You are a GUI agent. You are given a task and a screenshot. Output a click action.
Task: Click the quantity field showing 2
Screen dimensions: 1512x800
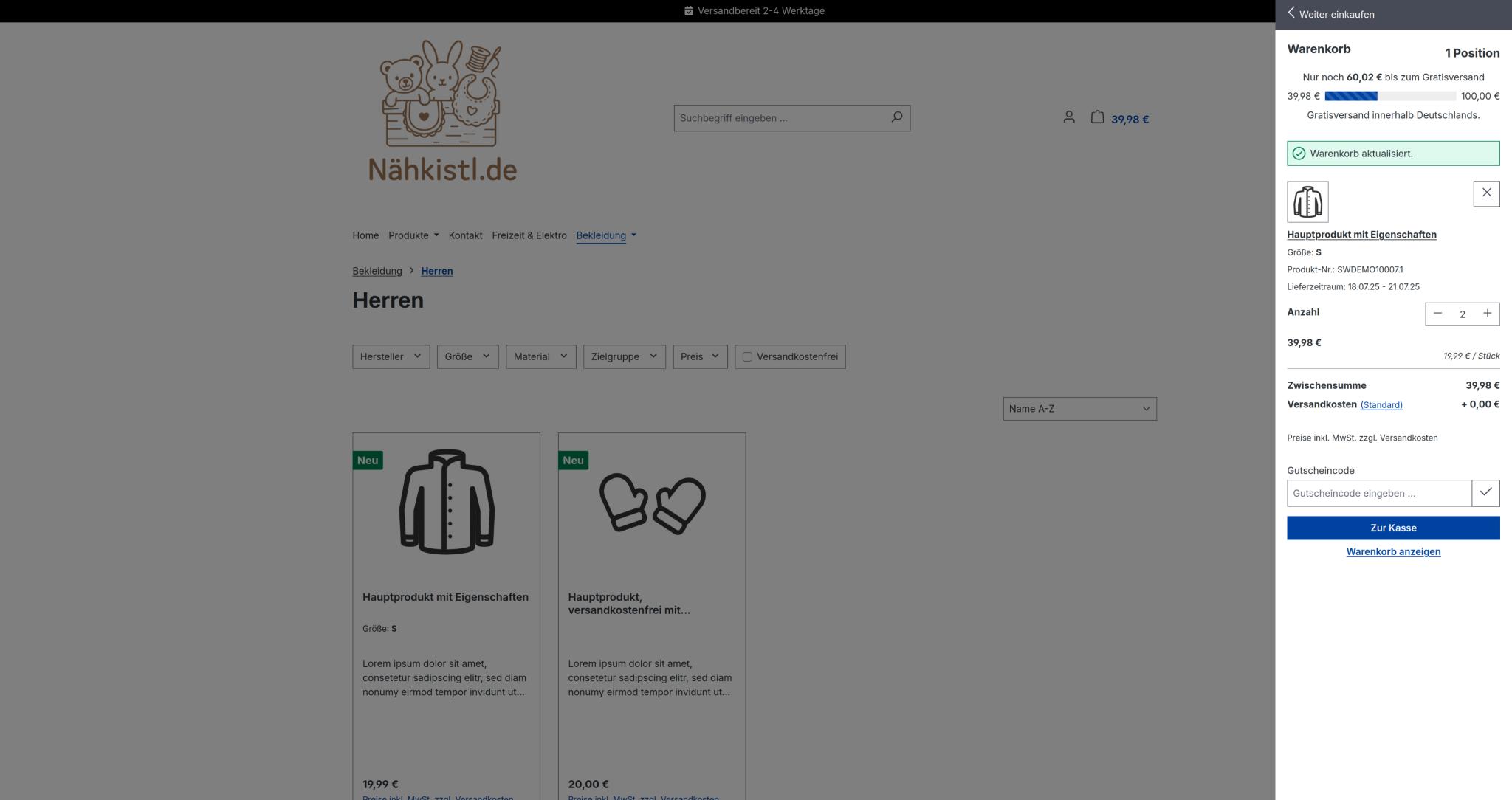(x=1462, y=314)
